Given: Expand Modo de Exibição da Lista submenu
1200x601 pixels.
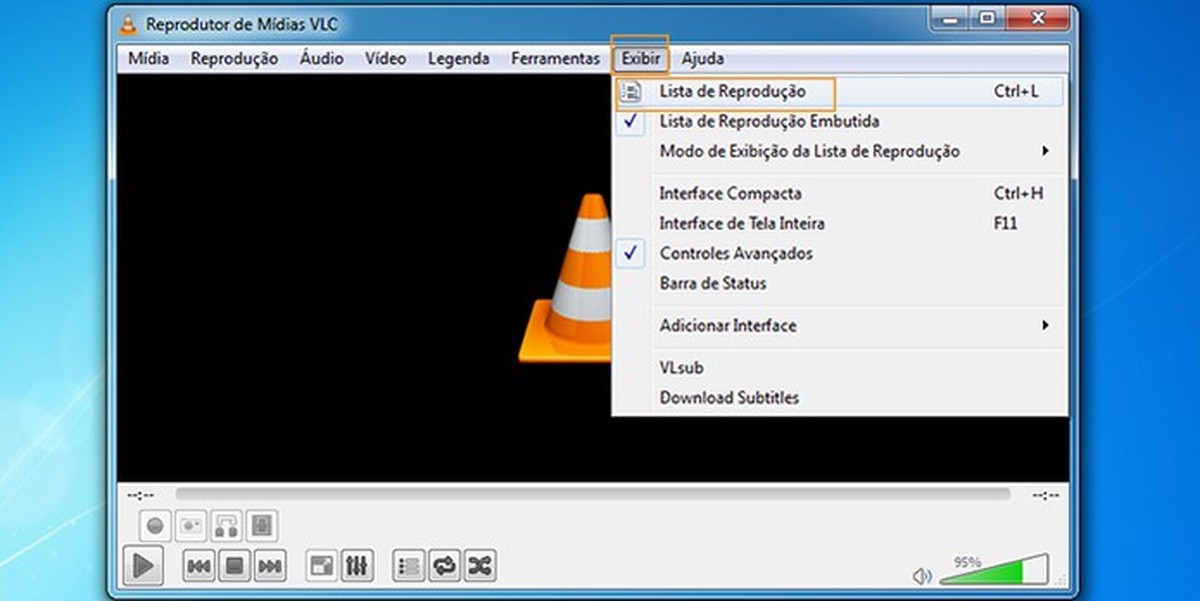Looking at the screenshot, I should pyautogui.click(x=840, y=151).
